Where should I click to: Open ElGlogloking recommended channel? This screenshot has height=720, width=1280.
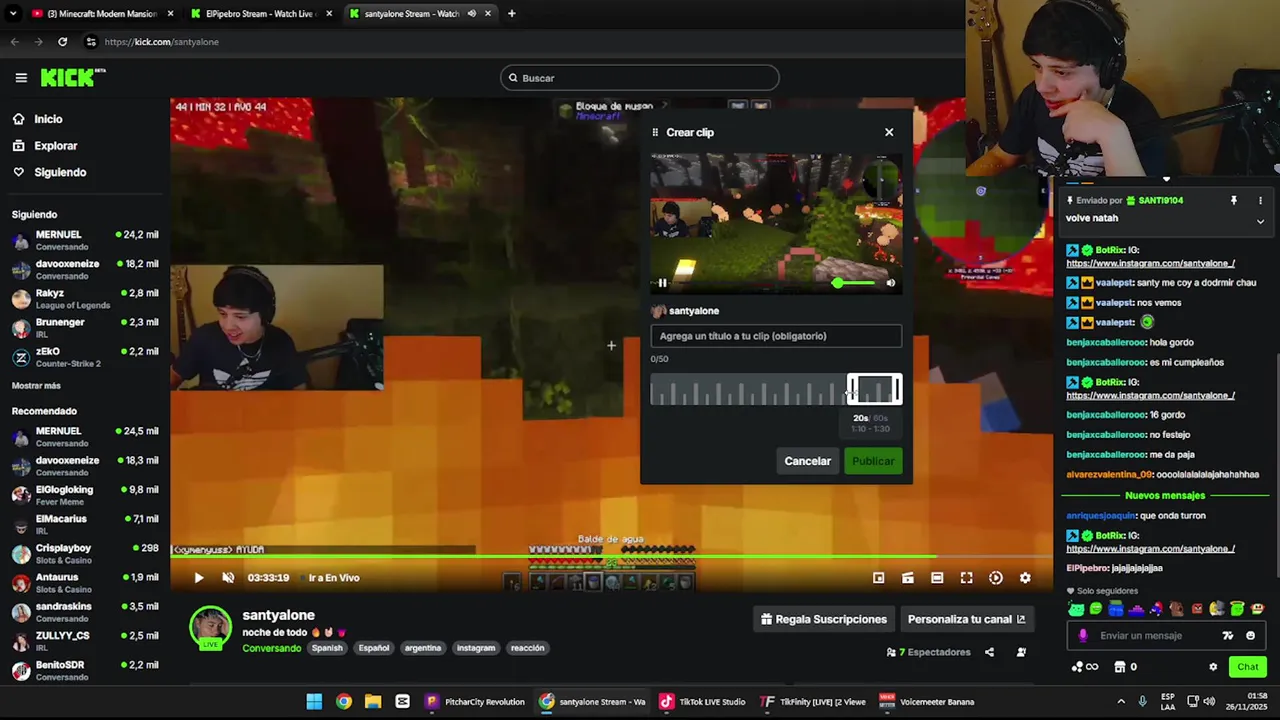coord(85,495)
